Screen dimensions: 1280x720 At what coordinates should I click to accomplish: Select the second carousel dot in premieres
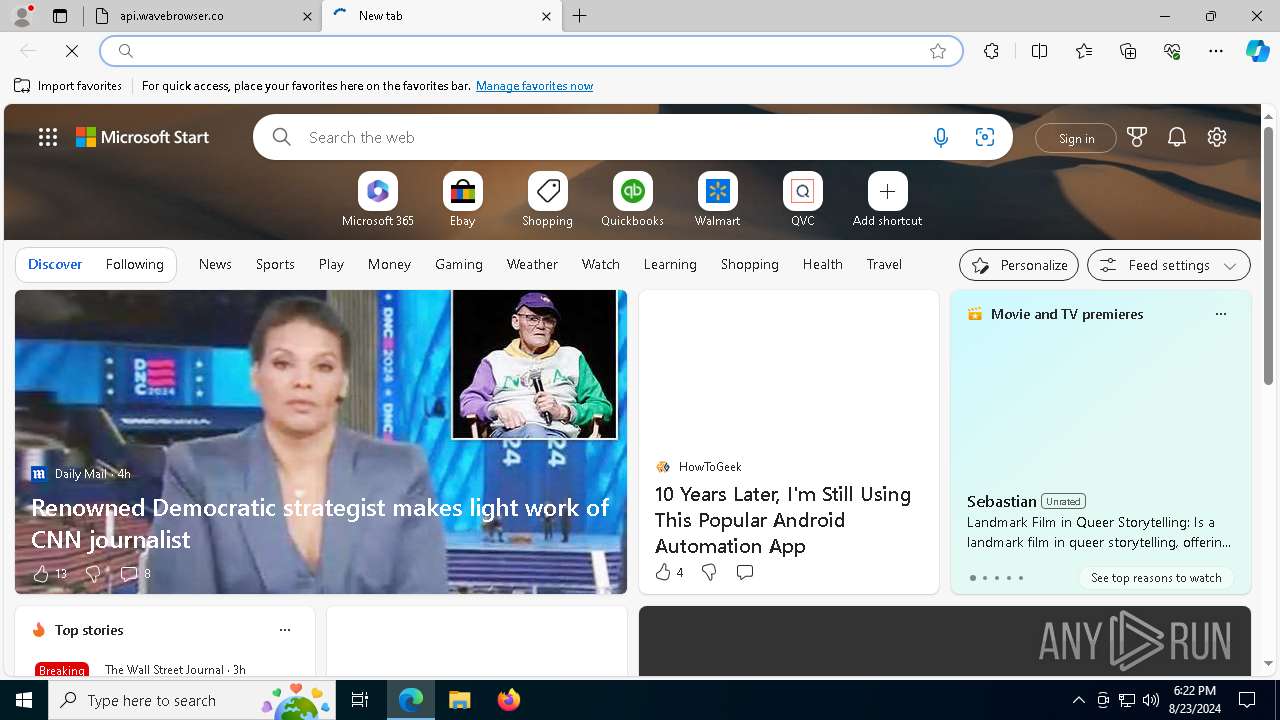985,578
